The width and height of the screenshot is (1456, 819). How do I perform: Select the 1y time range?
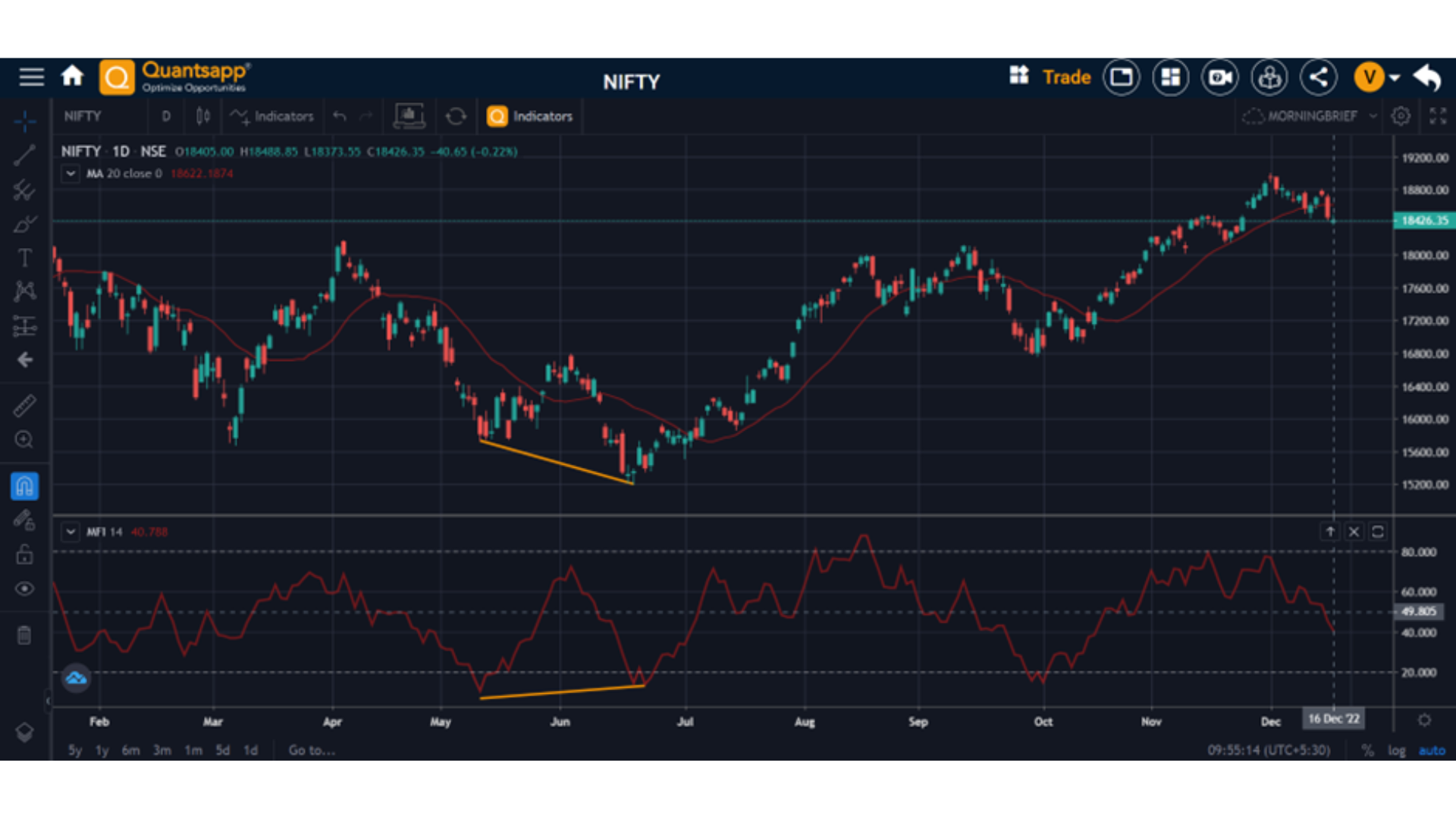102,750
